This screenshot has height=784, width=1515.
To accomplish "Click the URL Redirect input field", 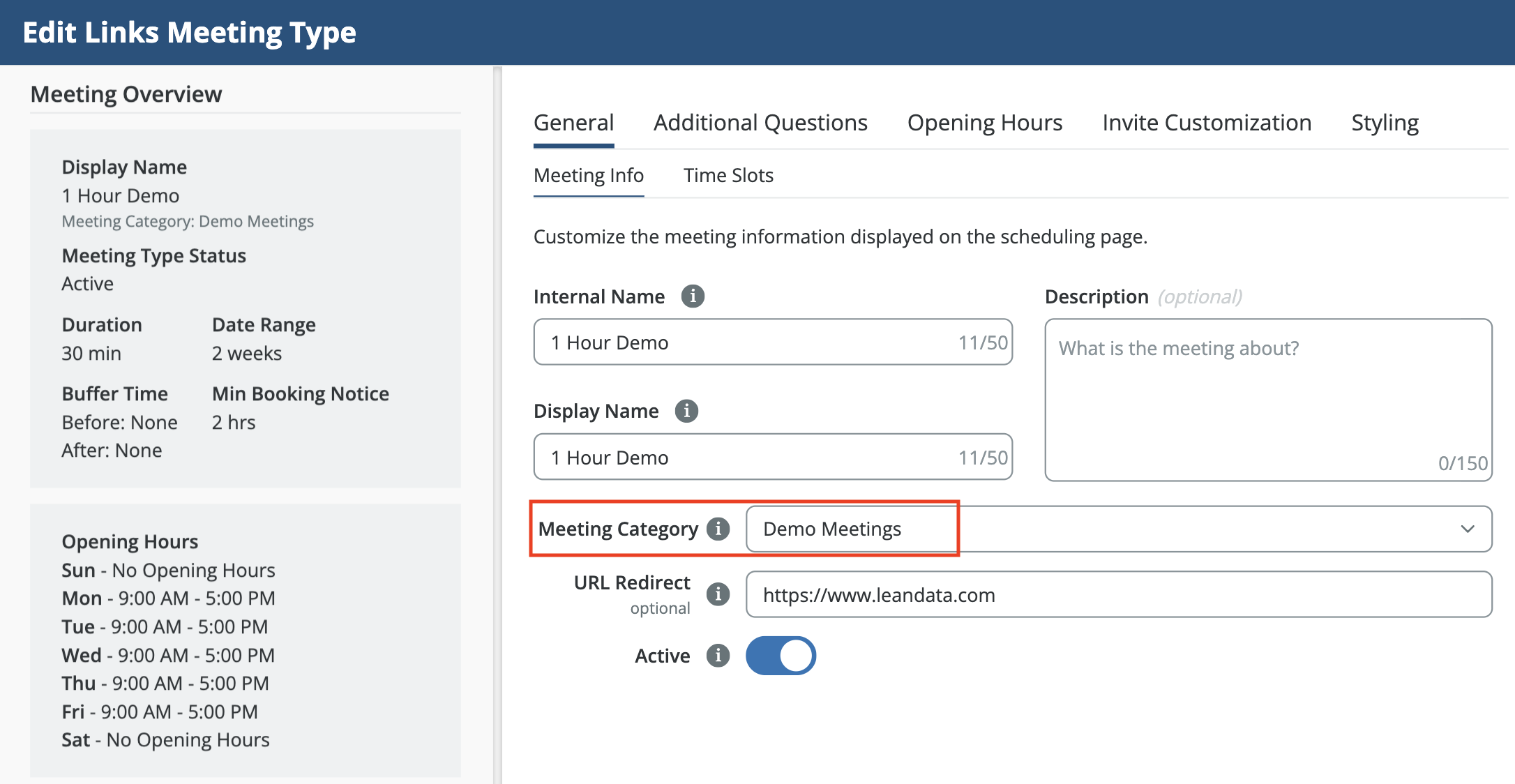I will (x=1117, y=595).
